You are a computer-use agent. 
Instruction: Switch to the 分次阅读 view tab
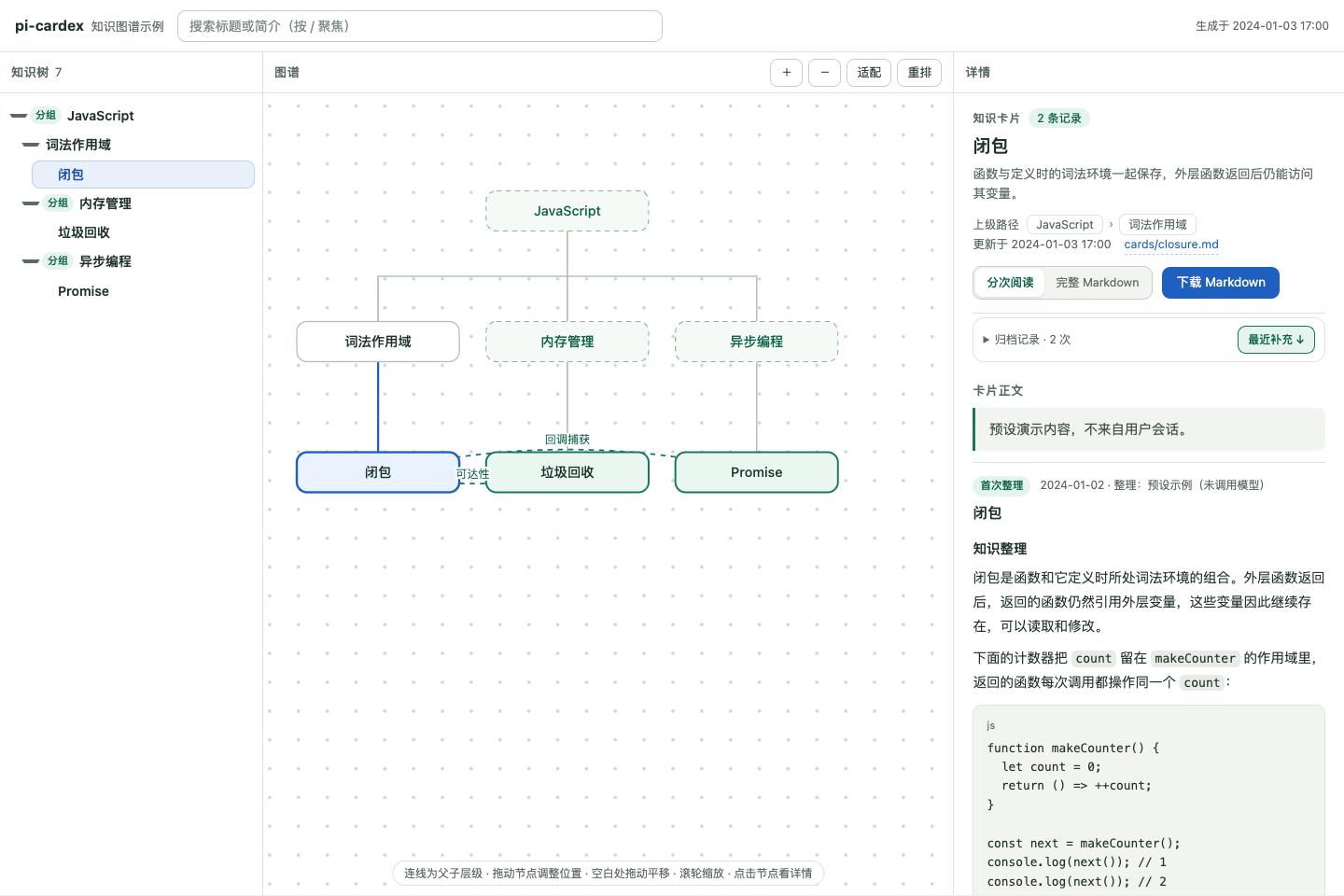tap(1010, 283)
